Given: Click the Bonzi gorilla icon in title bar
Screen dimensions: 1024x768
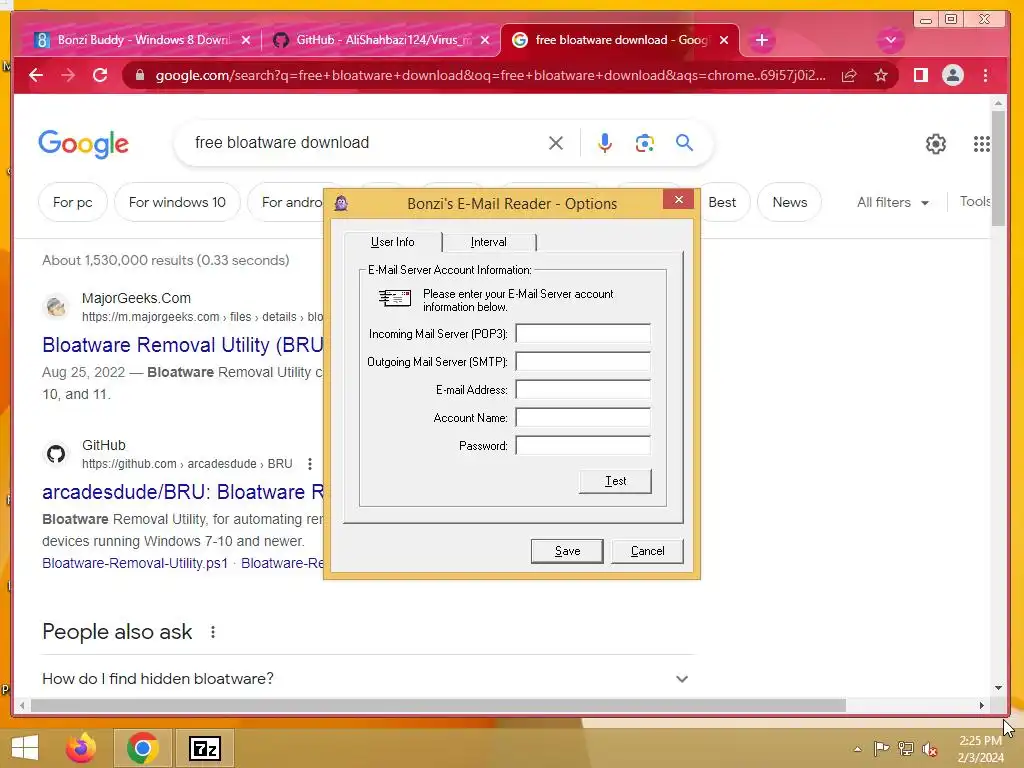Looking at the screenshot, I should click(342, 203).
